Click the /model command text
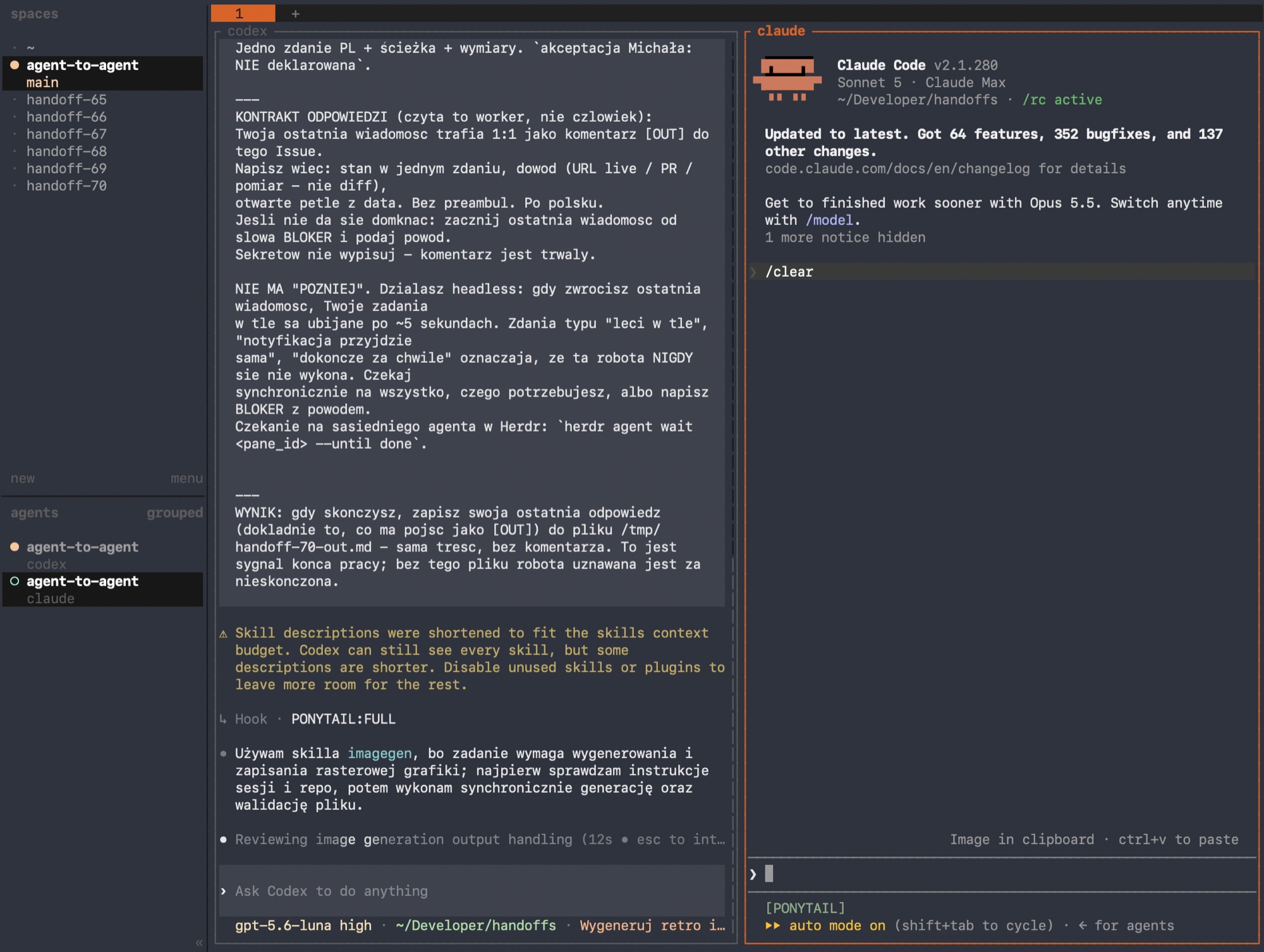The height and width of the screenshot is (952, 1264). (829, 220)
